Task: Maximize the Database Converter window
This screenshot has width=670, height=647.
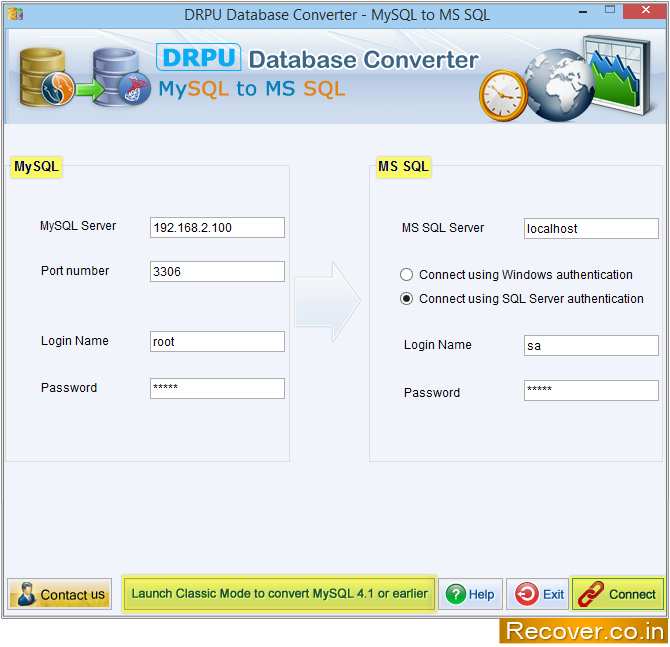Action: coord(610,10)
